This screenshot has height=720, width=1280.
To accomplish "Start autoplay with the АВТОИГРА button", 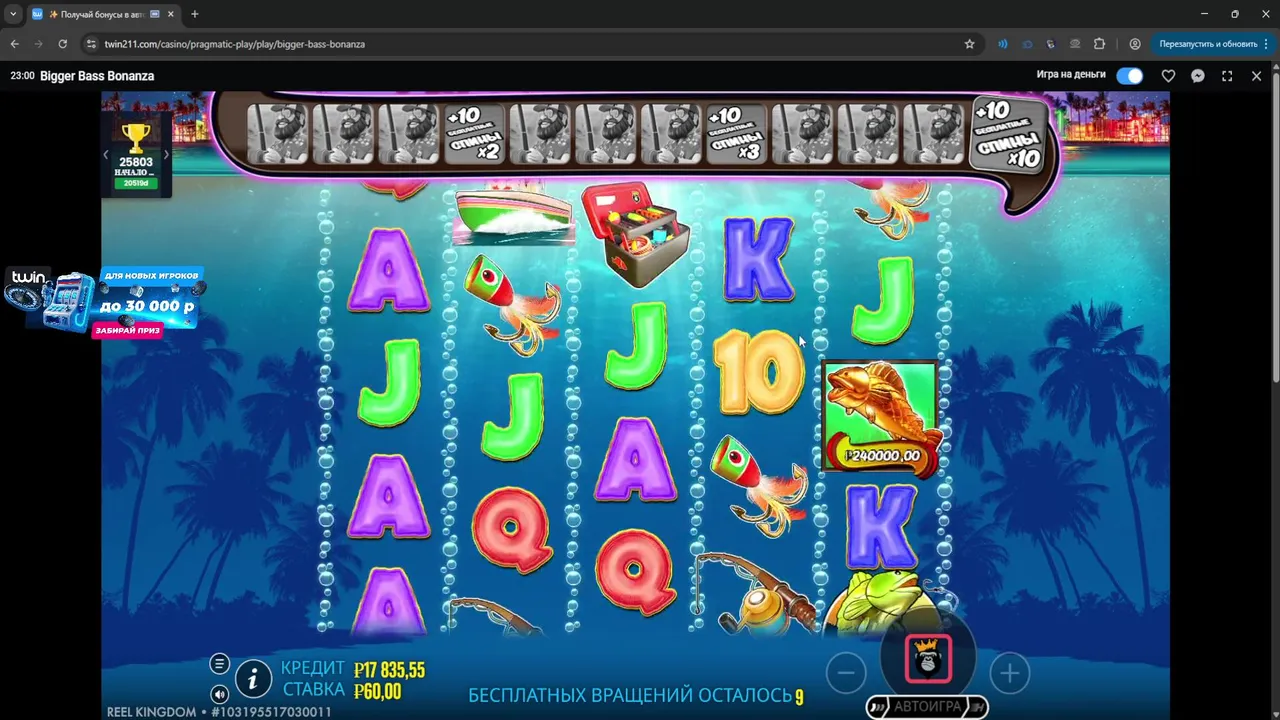I will click(x=927, y=707).
